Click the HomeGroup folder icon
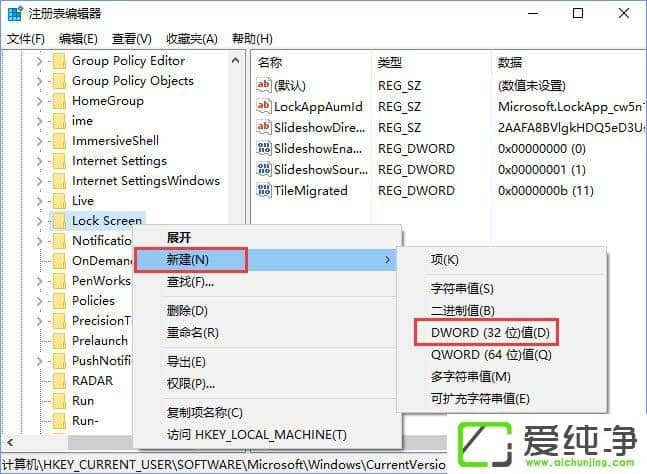 59,101
